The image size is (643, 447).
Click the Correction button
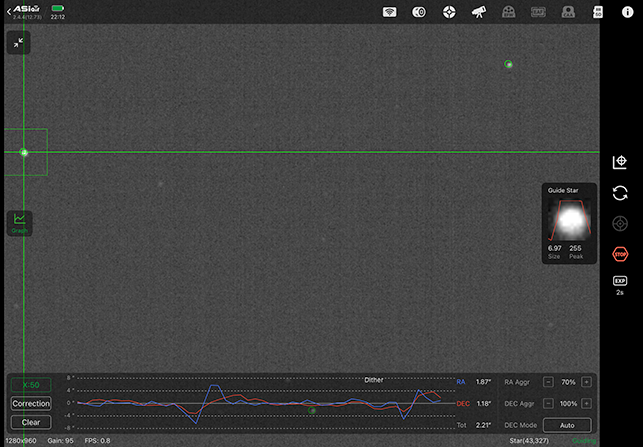(31, 404)
